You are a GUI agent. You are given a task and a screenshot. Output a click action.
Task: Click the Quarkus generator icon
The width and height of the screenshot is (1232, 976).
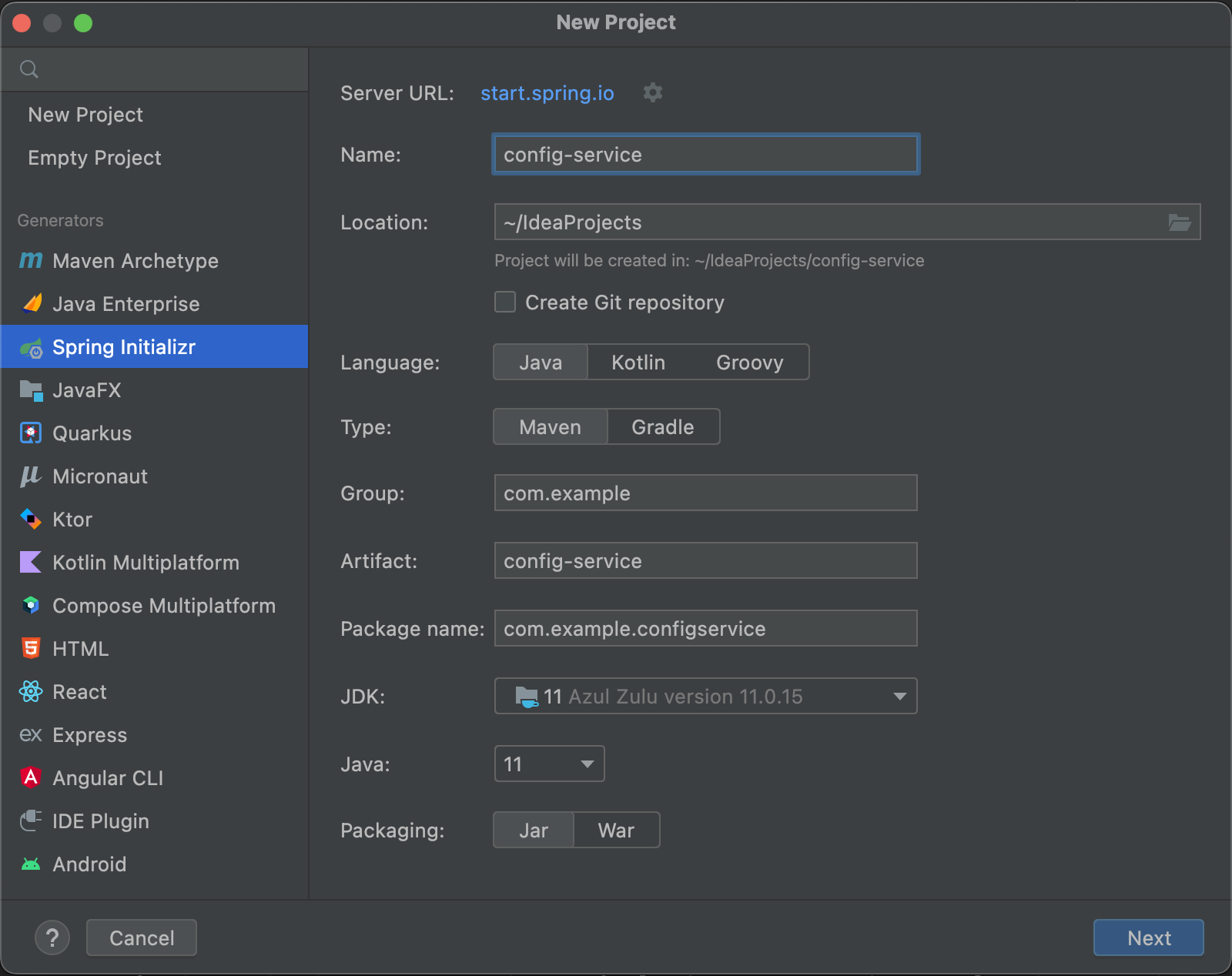pyautogui.click(x=31, y=433)
